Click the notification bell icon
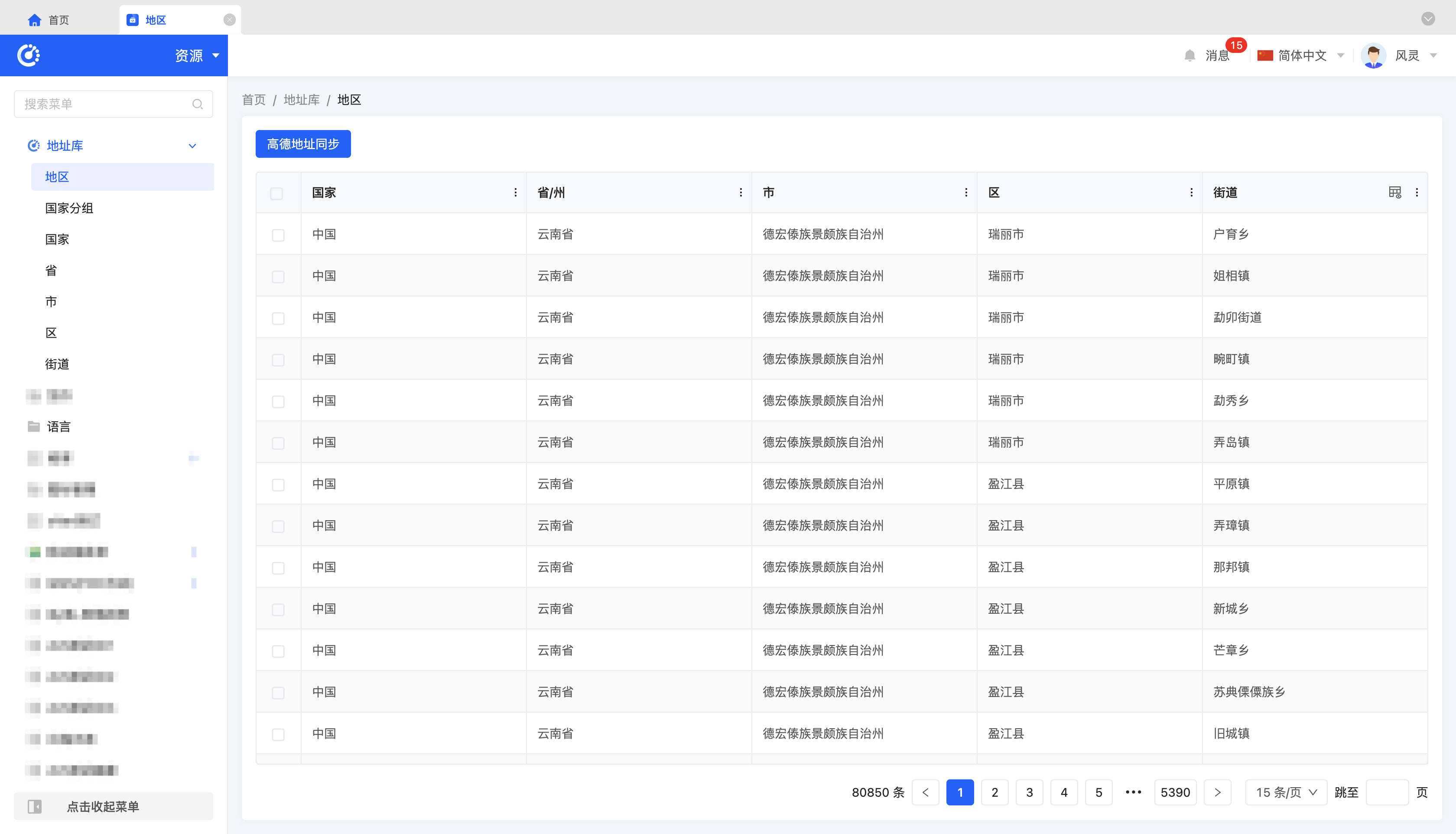The width and height of the screenshot is (1456, 834). (x=1189, y=55)
